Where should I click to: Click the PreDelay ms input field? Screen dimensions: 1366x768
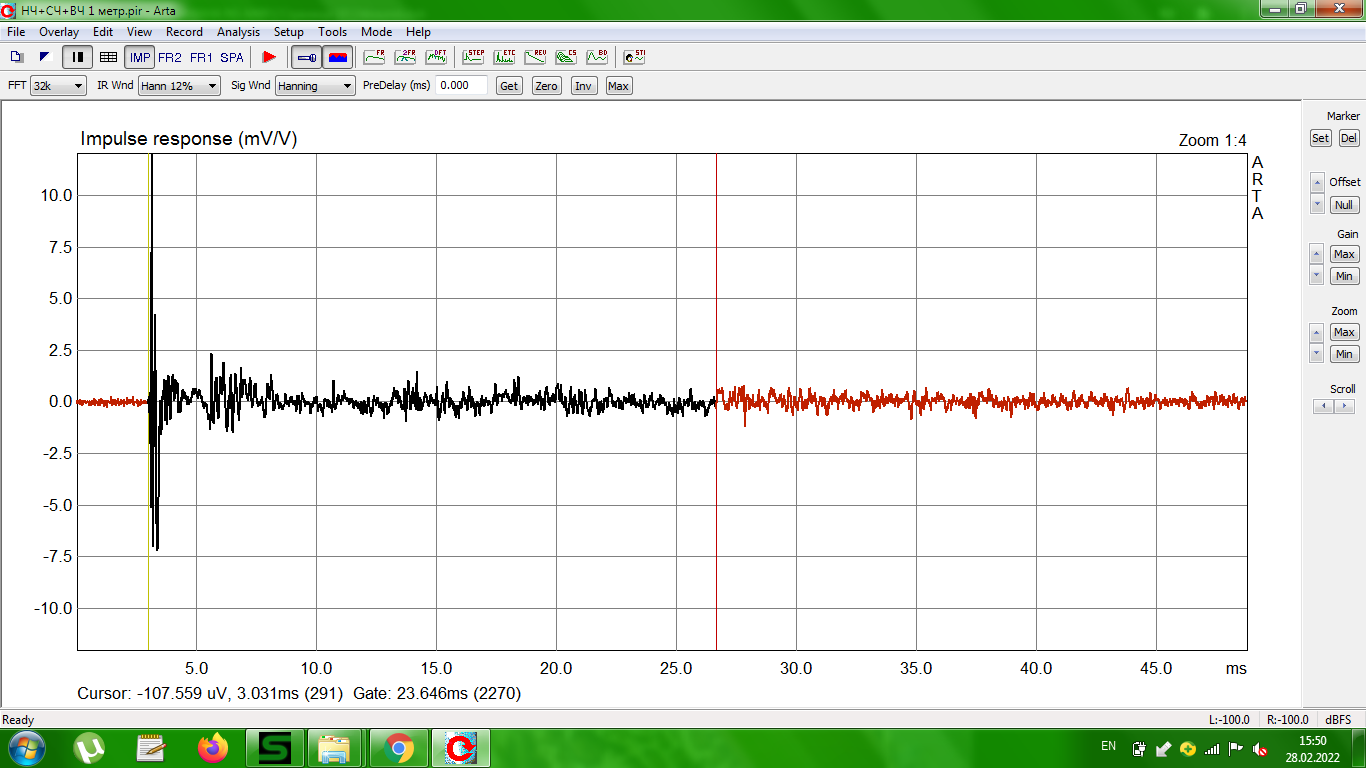[x=461, y=86]
